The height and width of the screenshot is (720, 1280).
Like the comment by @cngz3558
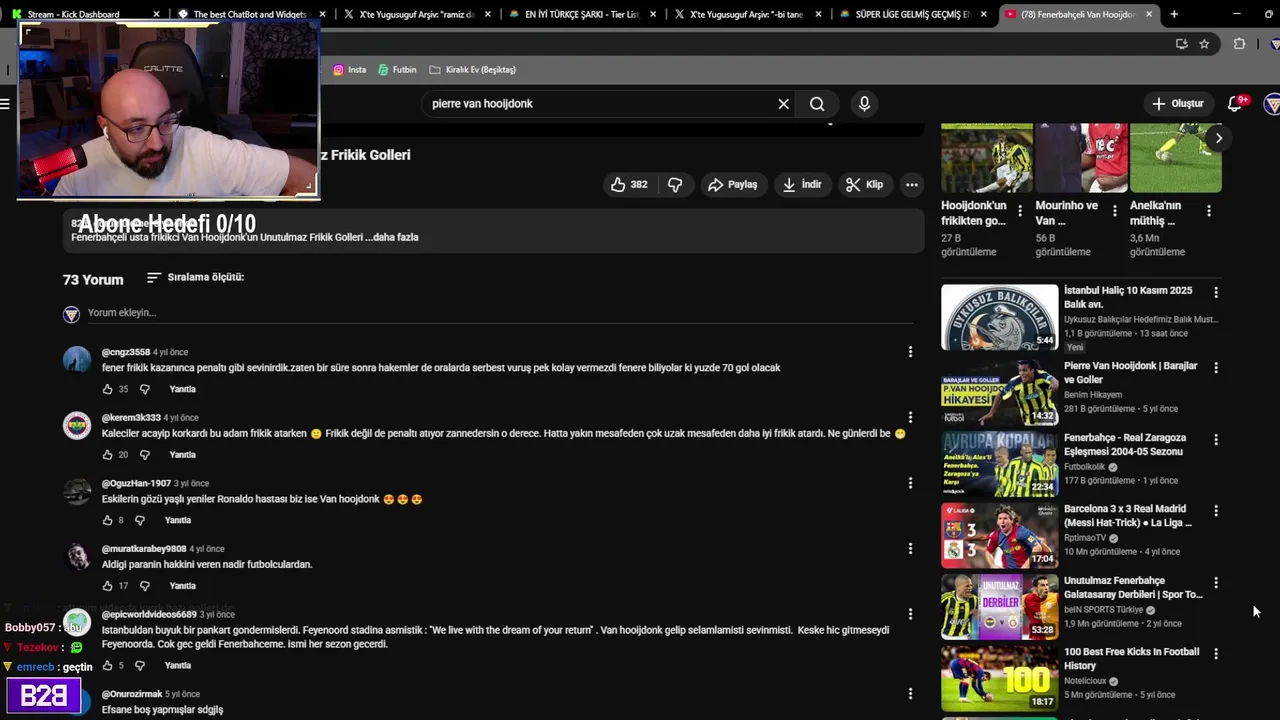pos(108,389)
